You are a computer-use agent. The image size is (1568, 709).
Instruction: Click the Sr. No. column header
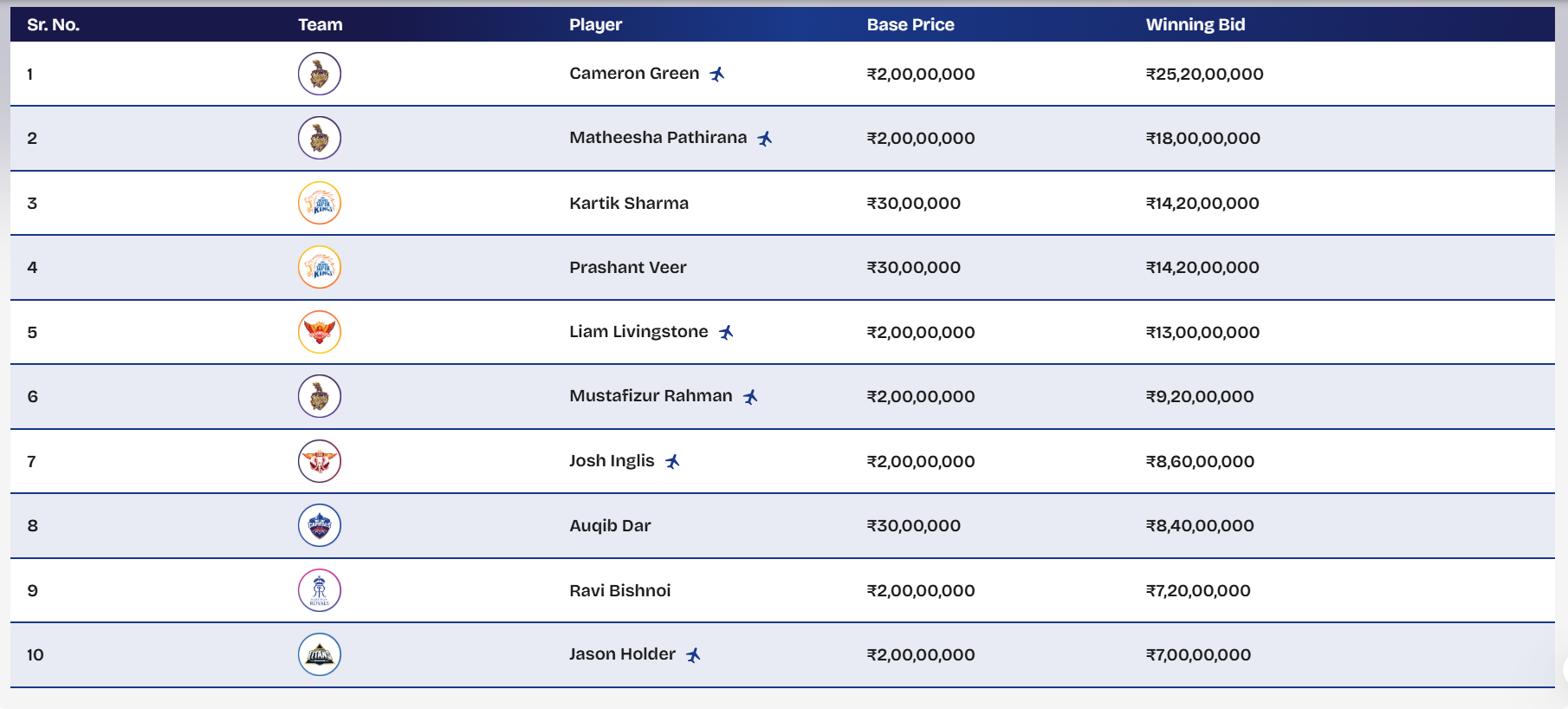click(x=53, y=25)
